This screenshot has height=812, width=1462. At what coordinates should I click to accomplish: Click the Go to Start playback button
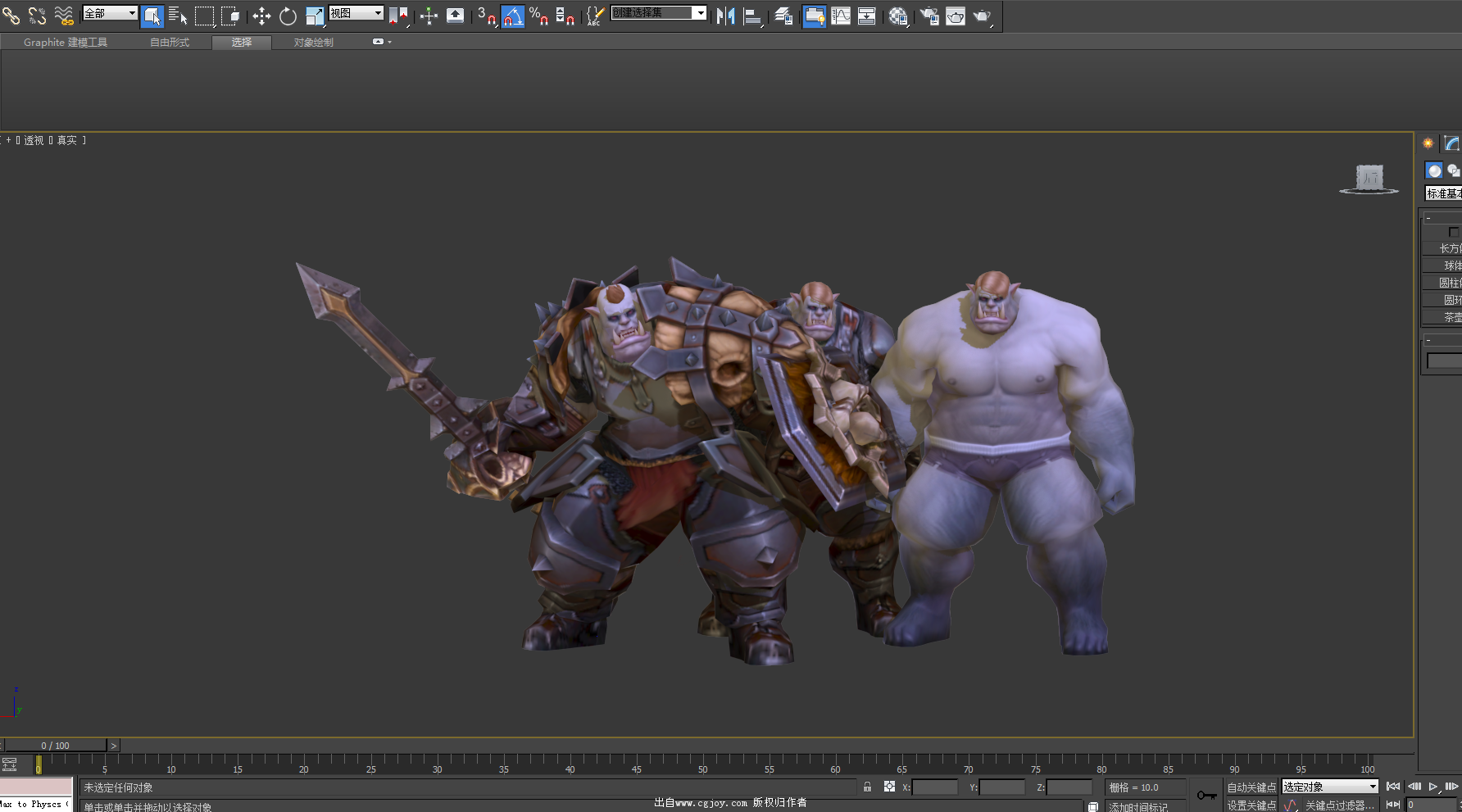tap(1393, 787)
